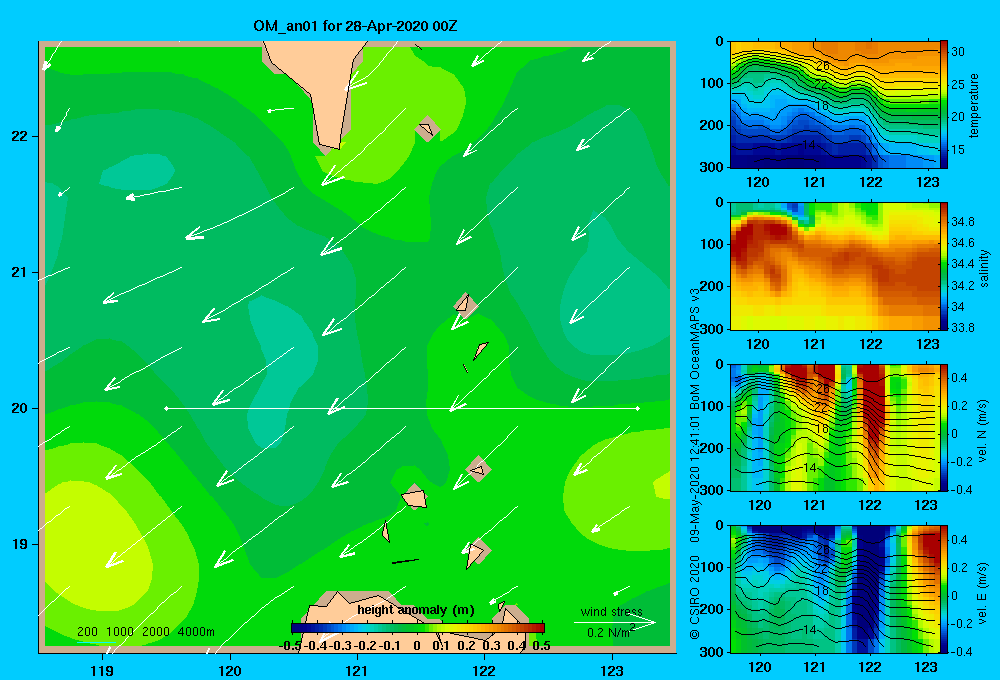The height and width of the screenshot is (680, 1000).
Task: Click the vertical "salinity" colorbar label
Action: pos(985,268)
